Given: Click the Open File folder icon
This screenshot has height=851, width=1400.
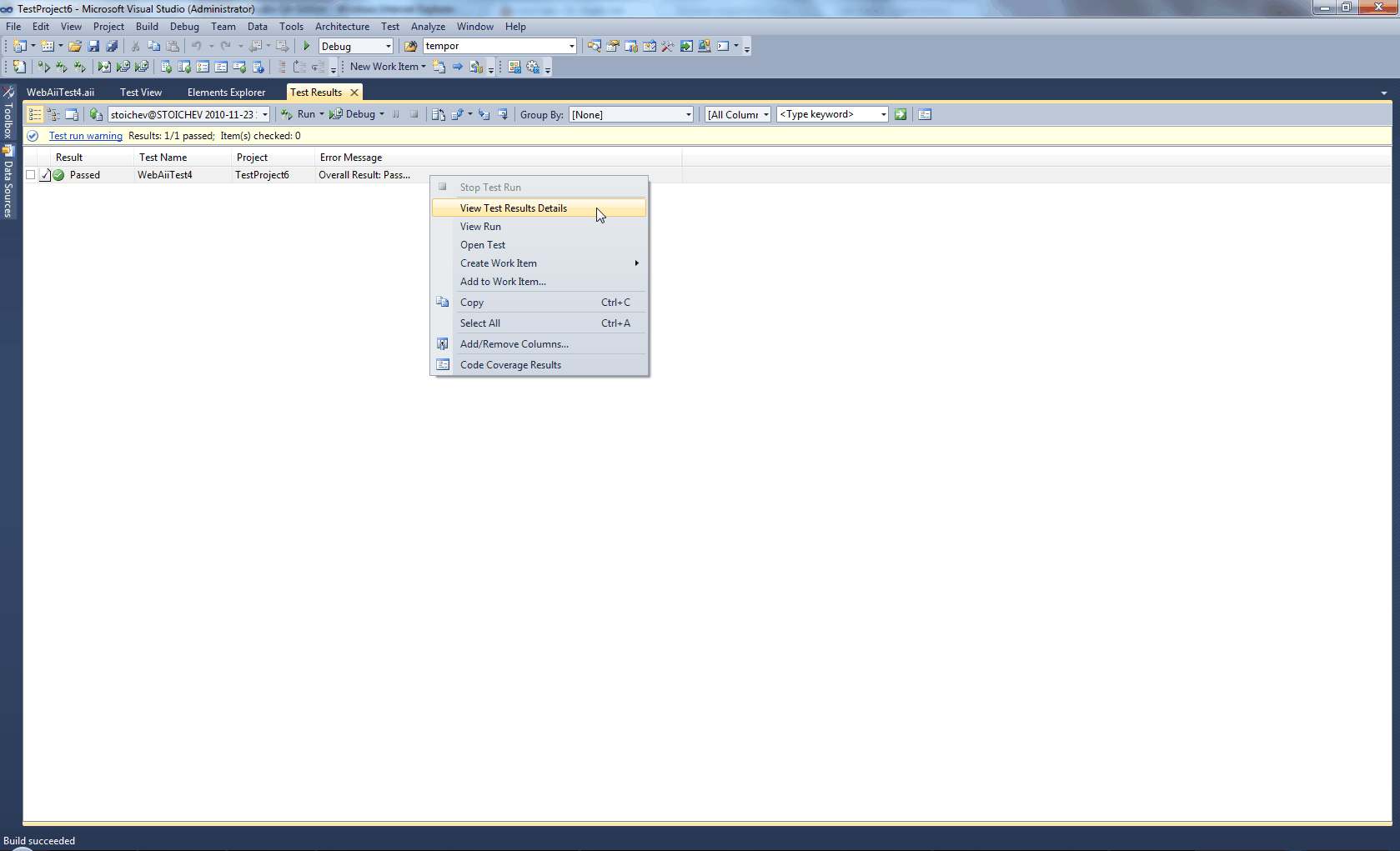Looking at the screenshot, I should point(75,47).
